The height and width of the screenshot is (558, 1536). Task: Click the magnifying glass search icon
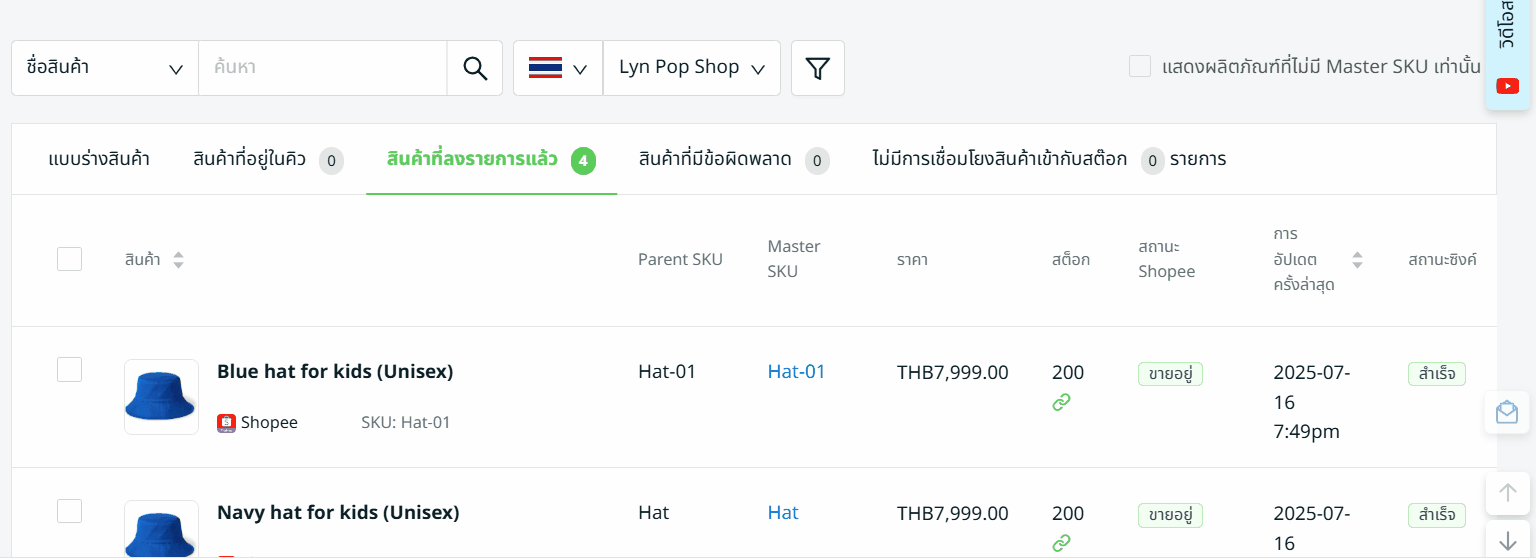pos(475,68)
